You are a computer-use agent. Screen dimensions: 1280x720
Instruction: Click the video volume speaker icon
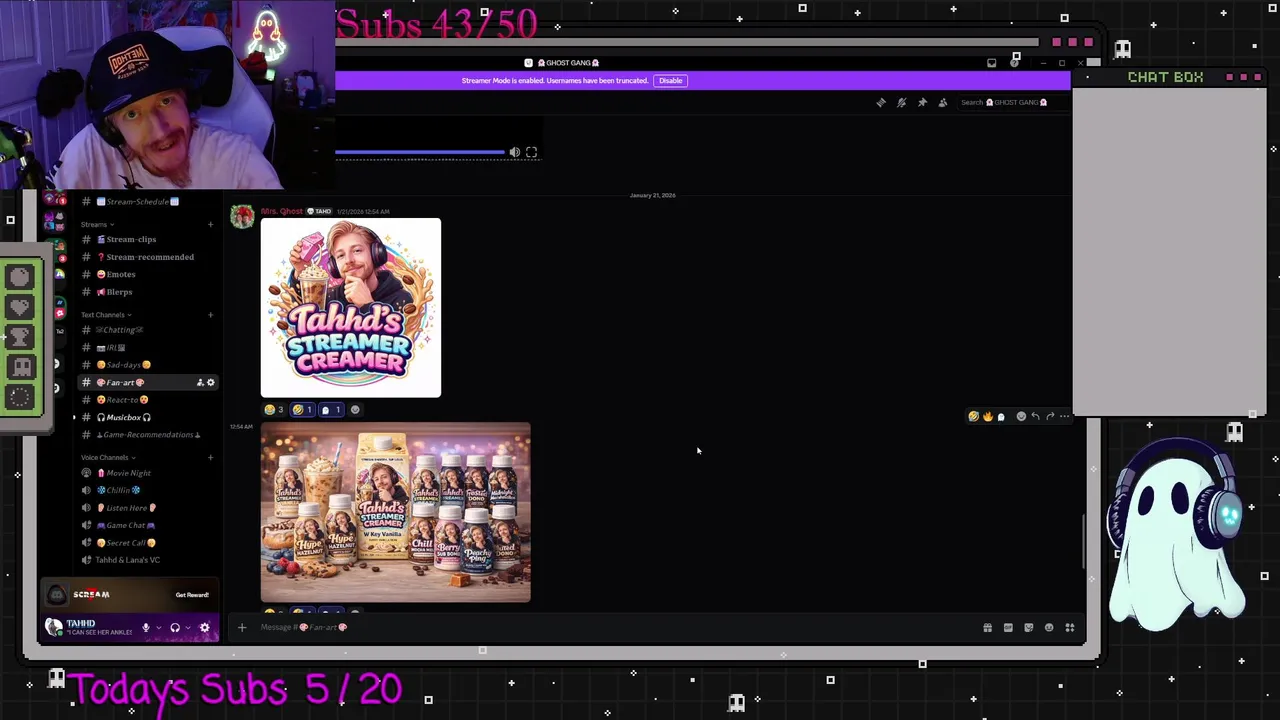[x=514, y=152]
